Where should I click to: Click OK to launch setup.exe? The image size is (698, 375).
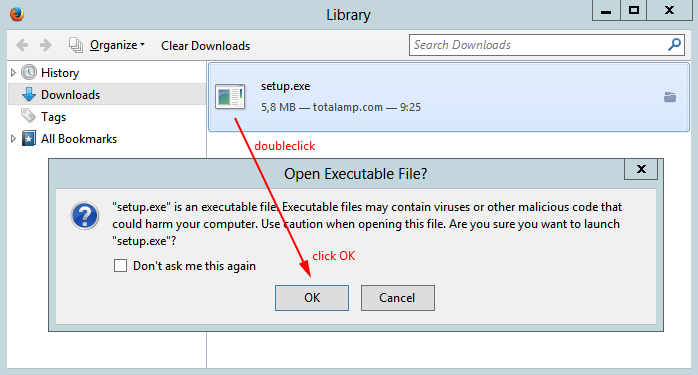click(312, 298)
